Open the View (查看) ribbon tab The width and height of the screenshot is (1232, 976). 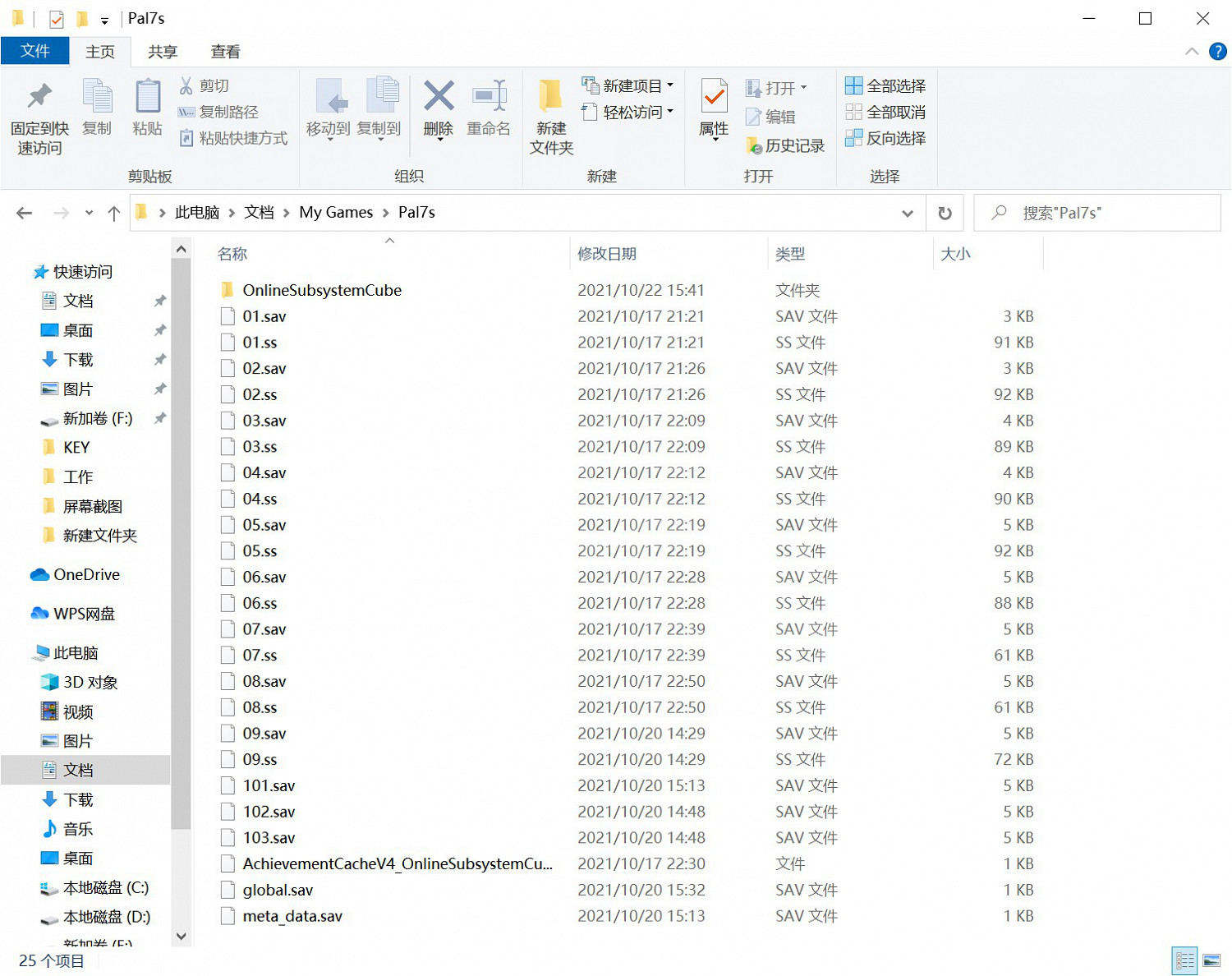pyautogui.click(x=225, y=52)
